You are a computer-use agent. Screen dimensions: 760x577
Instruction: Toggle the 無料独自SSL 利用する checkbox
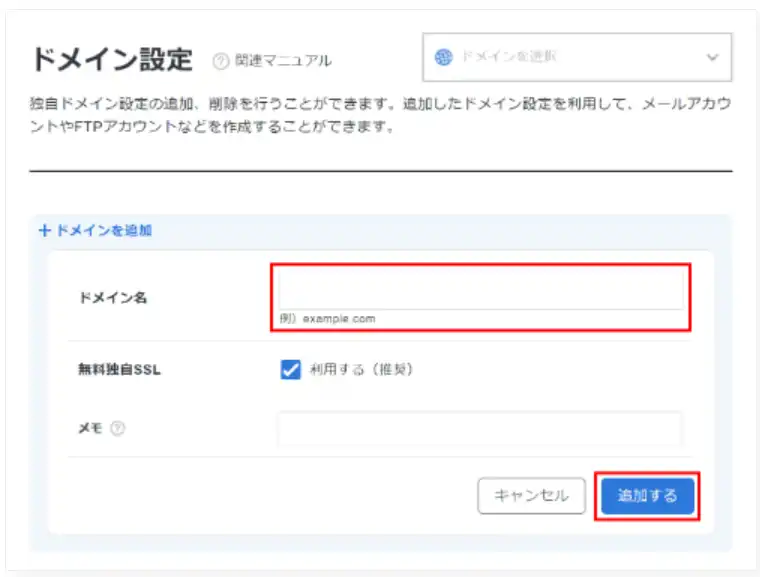click(290, 369)
